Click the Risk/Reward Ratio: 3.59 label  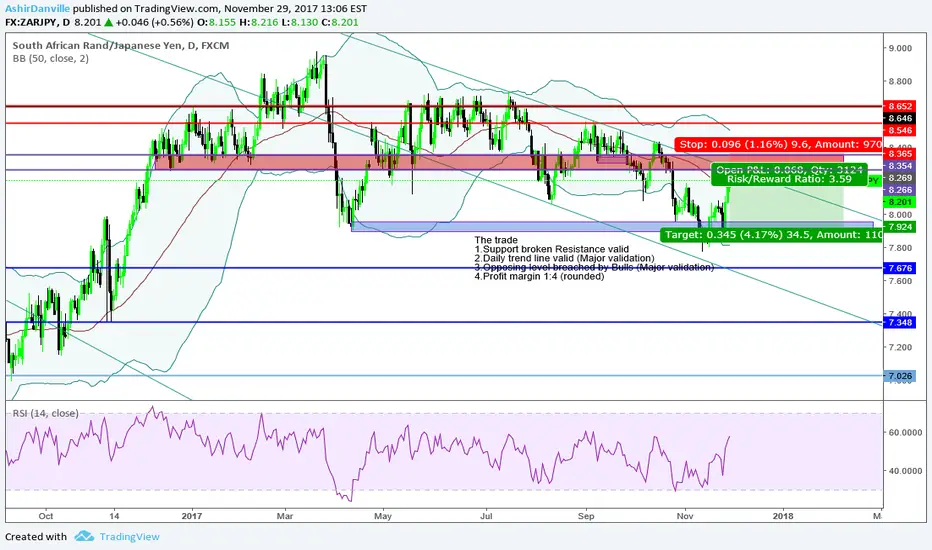point(788,179)
